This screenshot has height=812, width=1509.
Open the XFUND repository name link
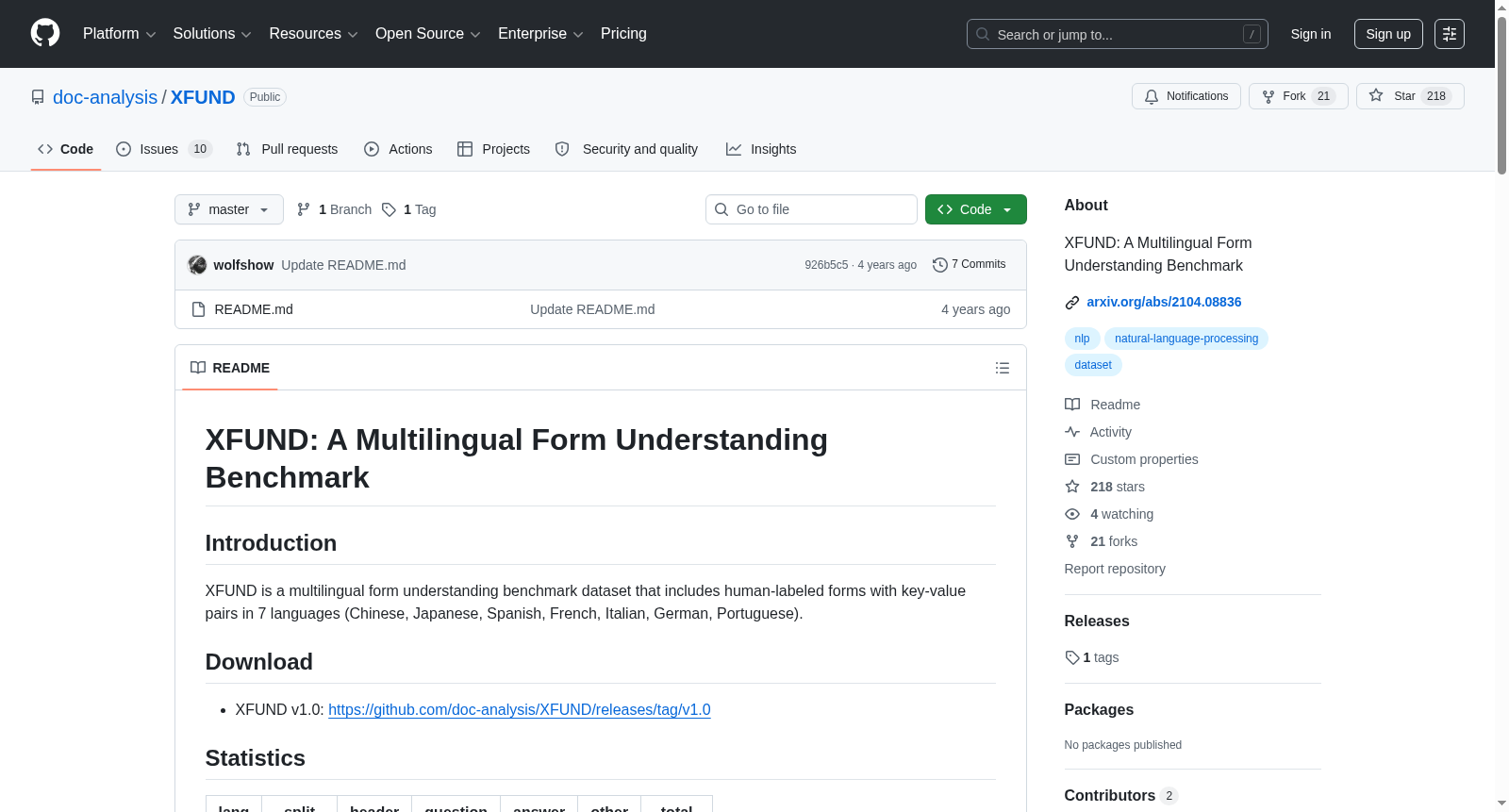(203, 97)
